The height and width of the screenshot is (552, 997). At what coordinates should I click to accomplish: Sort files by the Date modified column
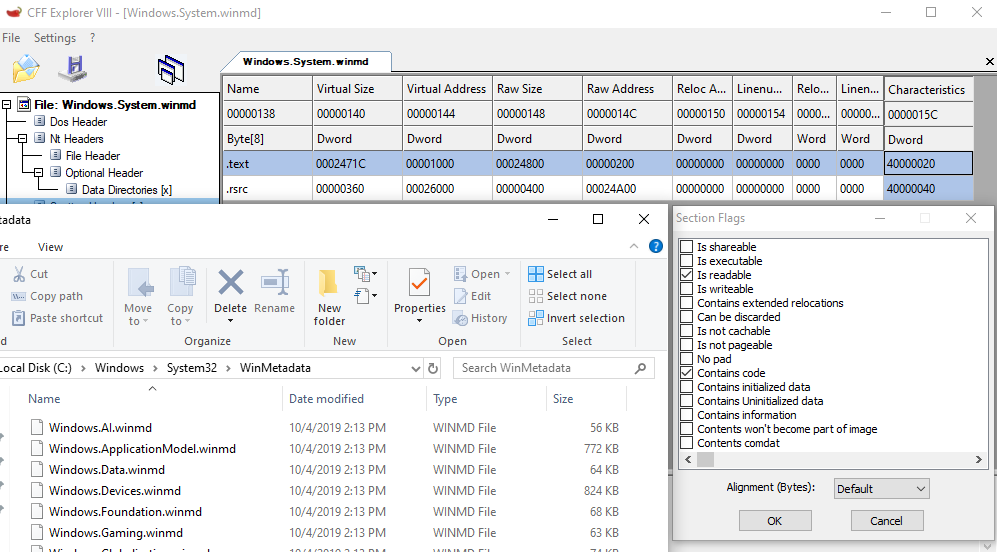click(354, 399)
